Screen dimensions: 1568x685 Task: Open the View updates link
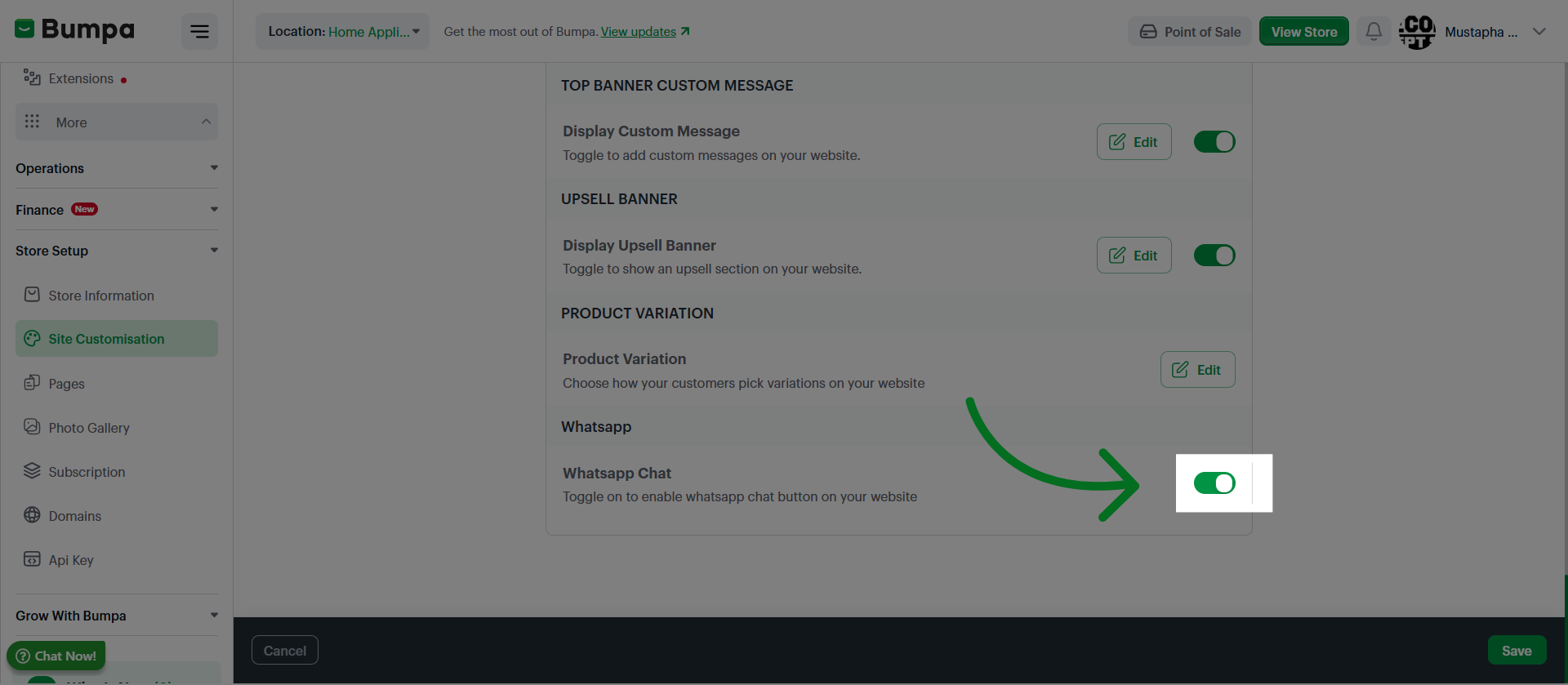(645, 32)
